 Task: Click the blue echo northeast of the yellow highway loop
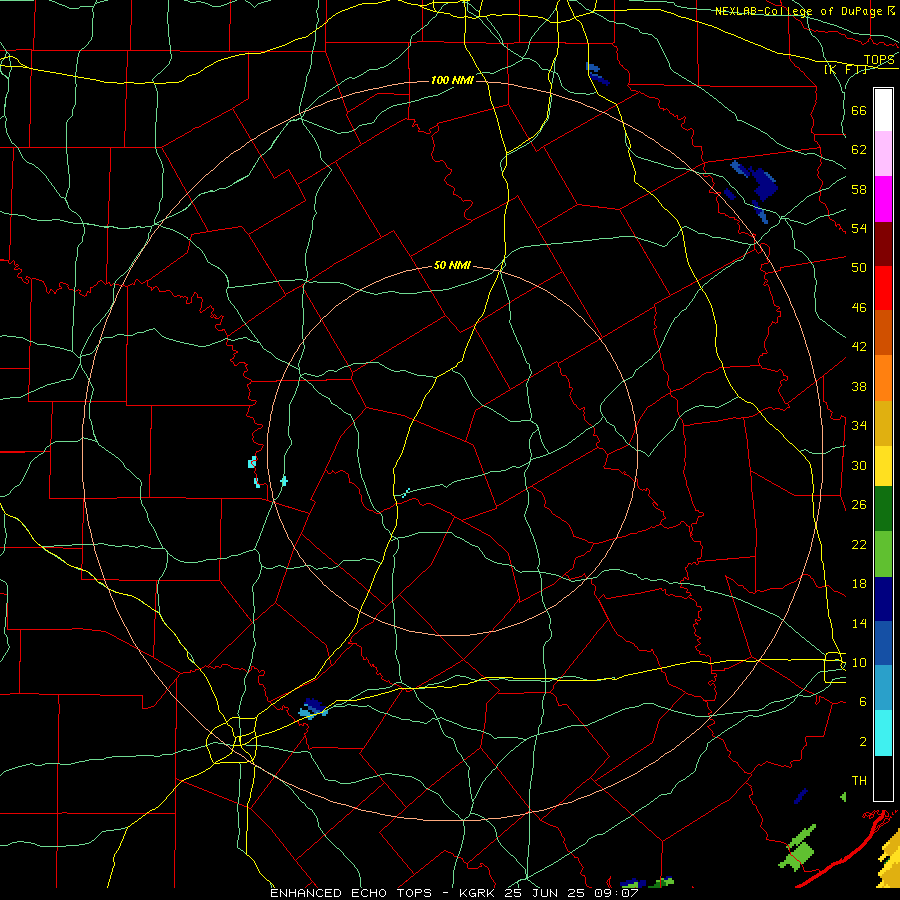point(313,709)
